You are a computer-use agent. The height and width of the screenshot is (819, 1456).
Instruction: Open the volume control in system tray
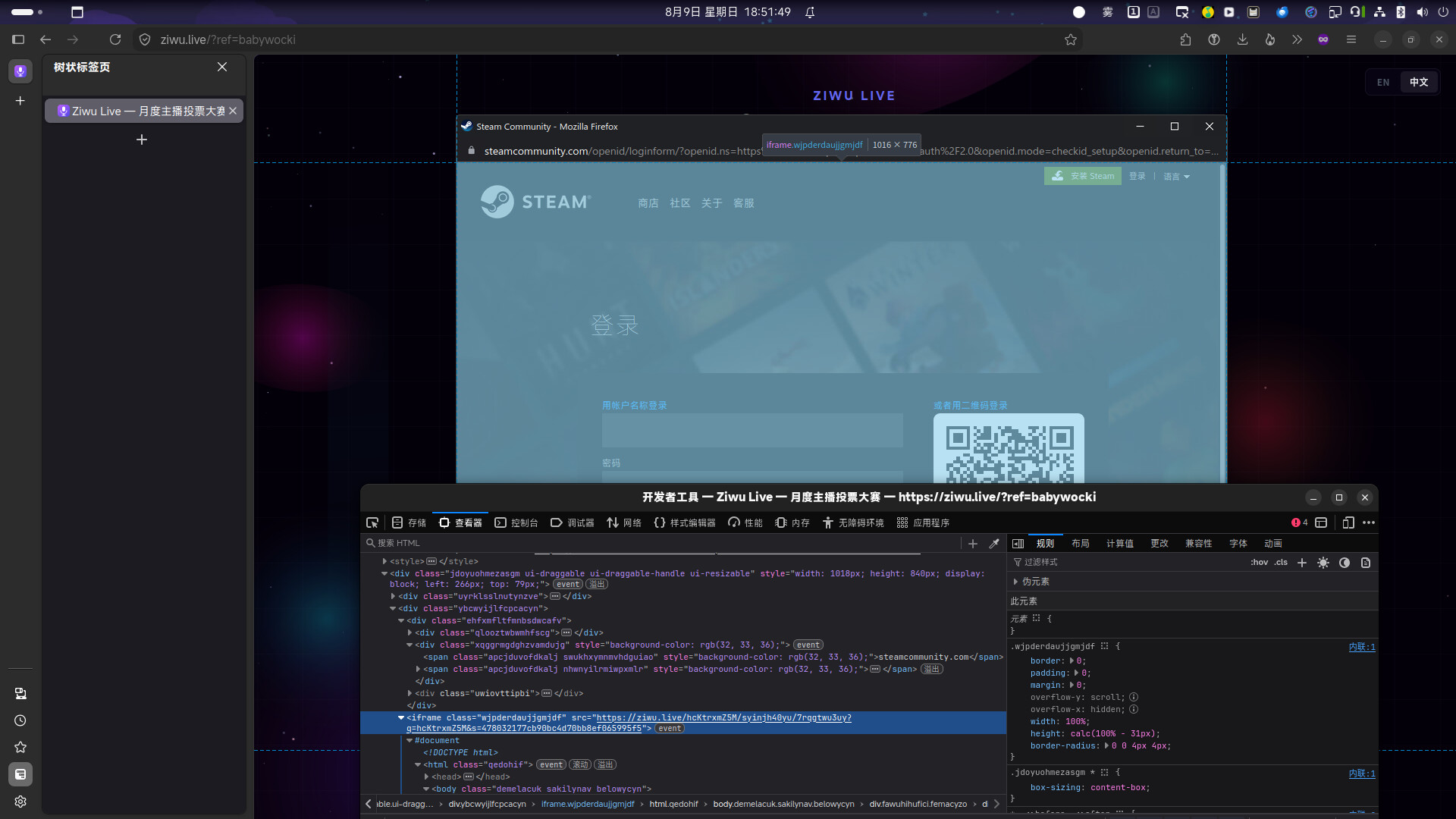point(1422,12)
